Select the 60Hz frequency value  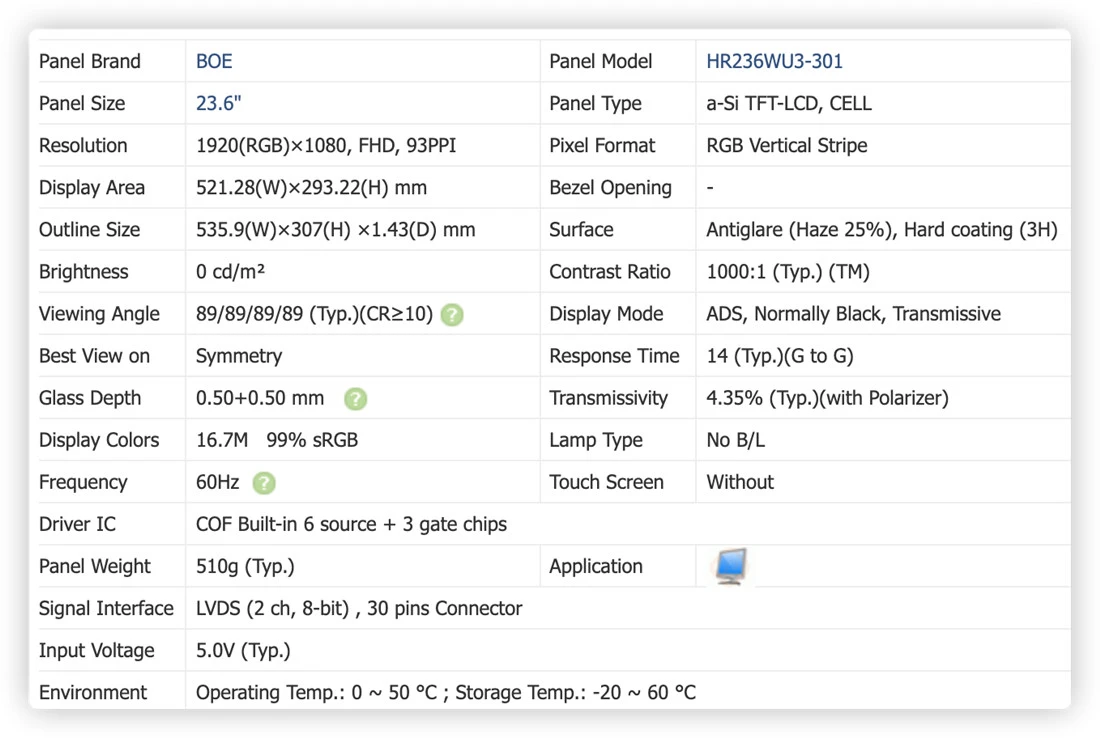pyautogui.click(x=217, y=482)
